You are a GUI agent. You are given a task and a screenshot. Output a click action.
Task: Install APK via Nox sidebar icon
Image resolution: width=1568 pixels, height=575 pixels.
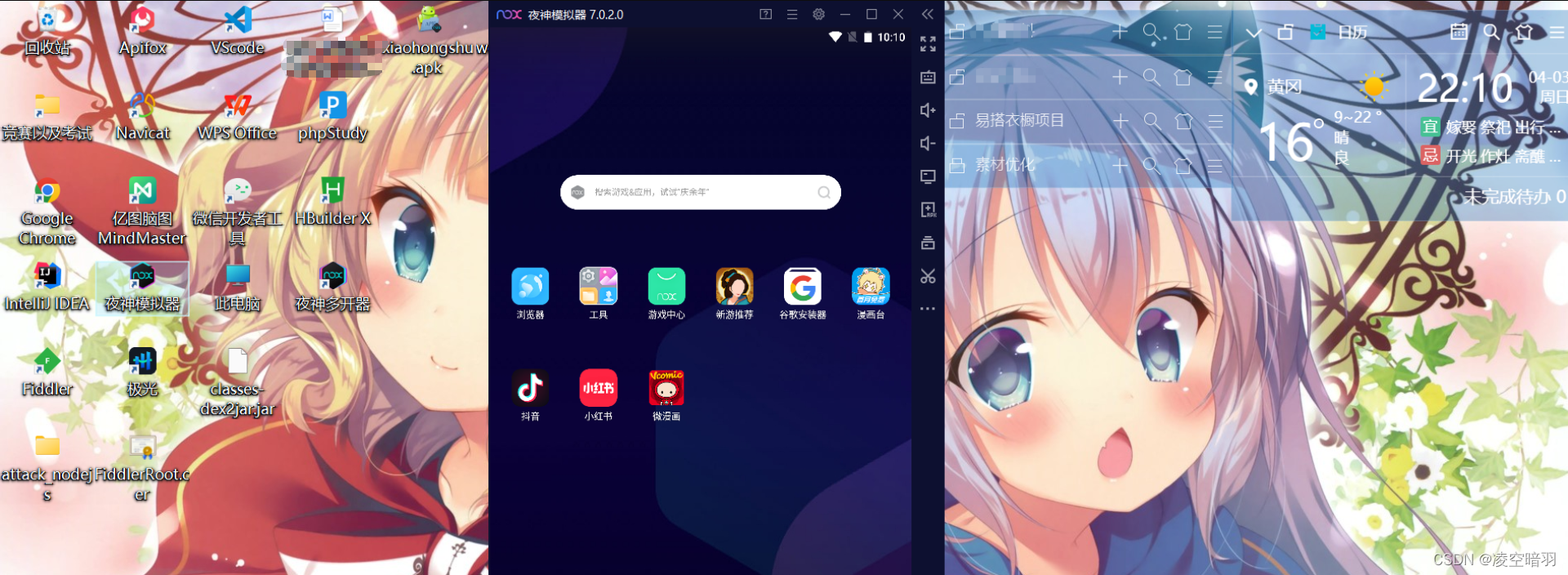[928, 210]
